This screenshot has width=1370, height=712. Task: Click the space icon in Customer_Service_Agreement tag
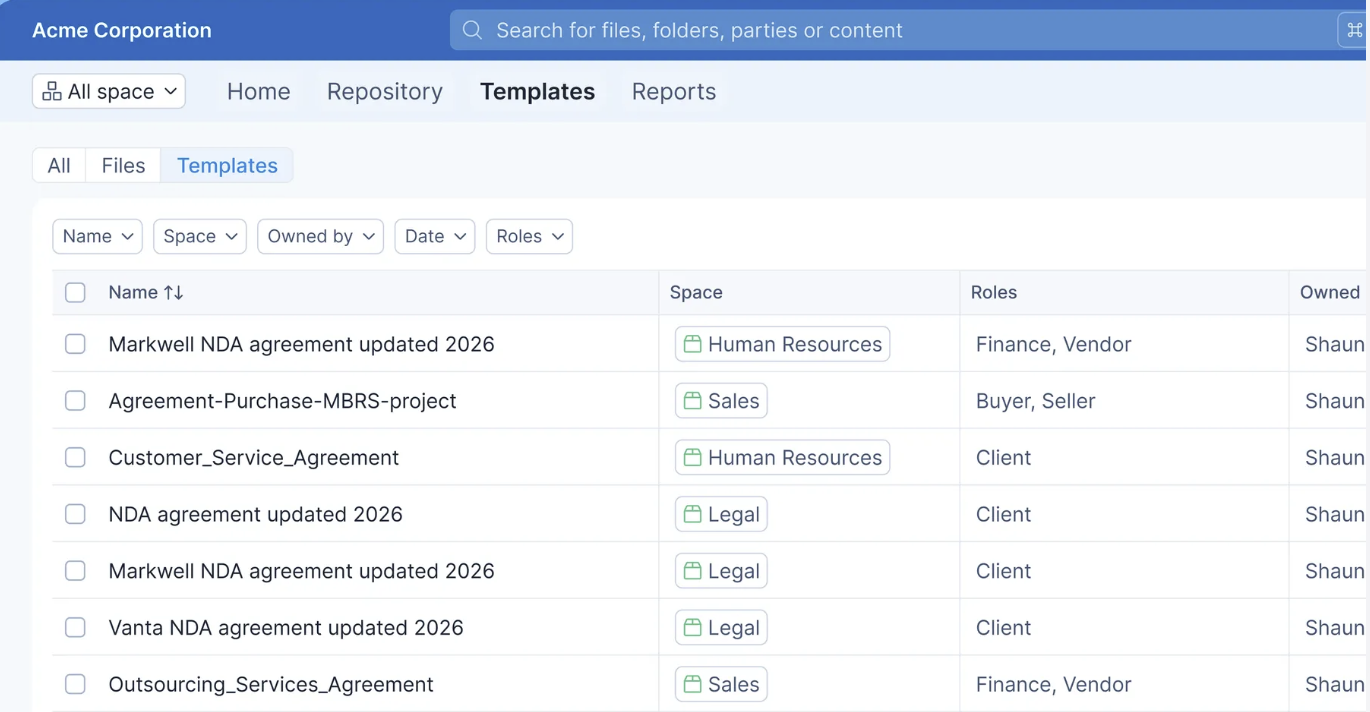[692, 458]
